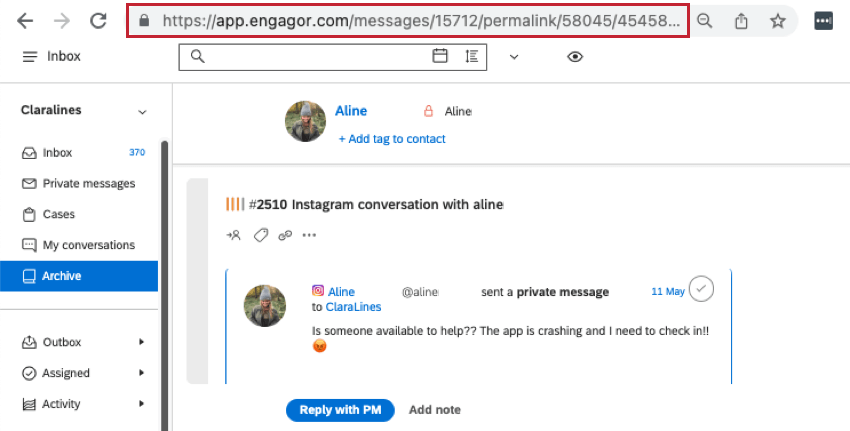
Task: Click Aline's avatar in the message
Action: (x=265, y=306)
